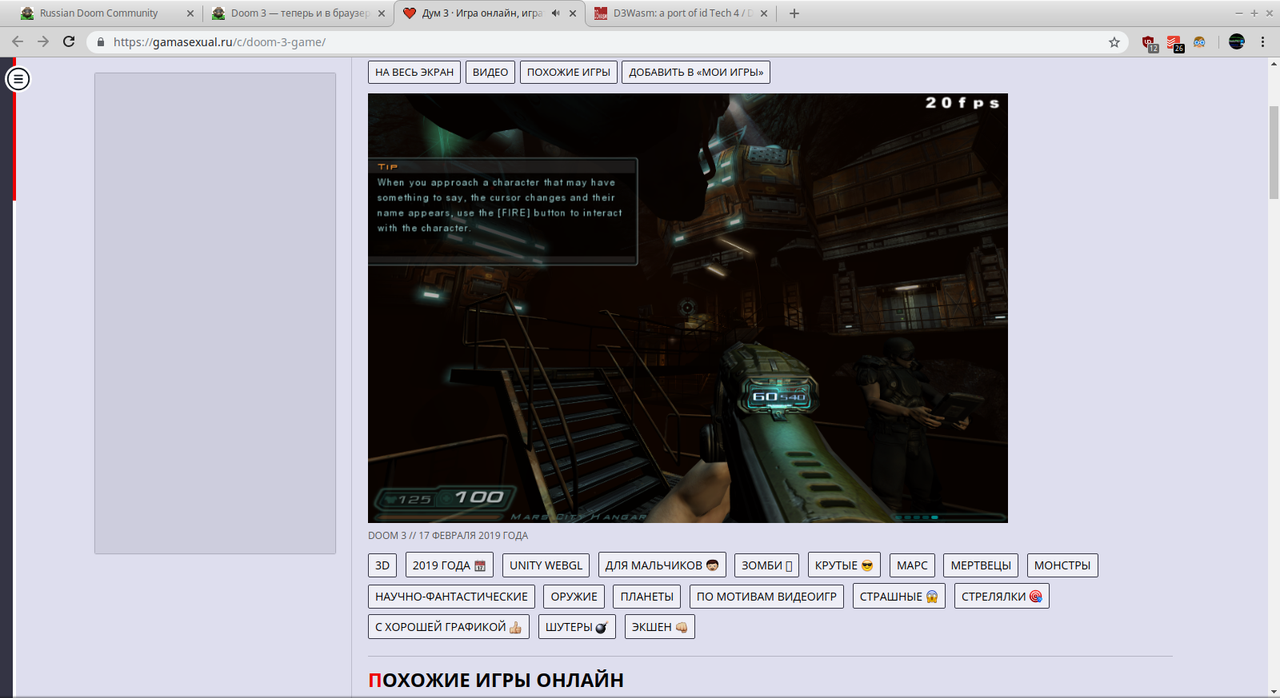Viewport: 1280px width, 698px height.
Task: Open the Chrome three-dot menu
Action: (1263, 42)
